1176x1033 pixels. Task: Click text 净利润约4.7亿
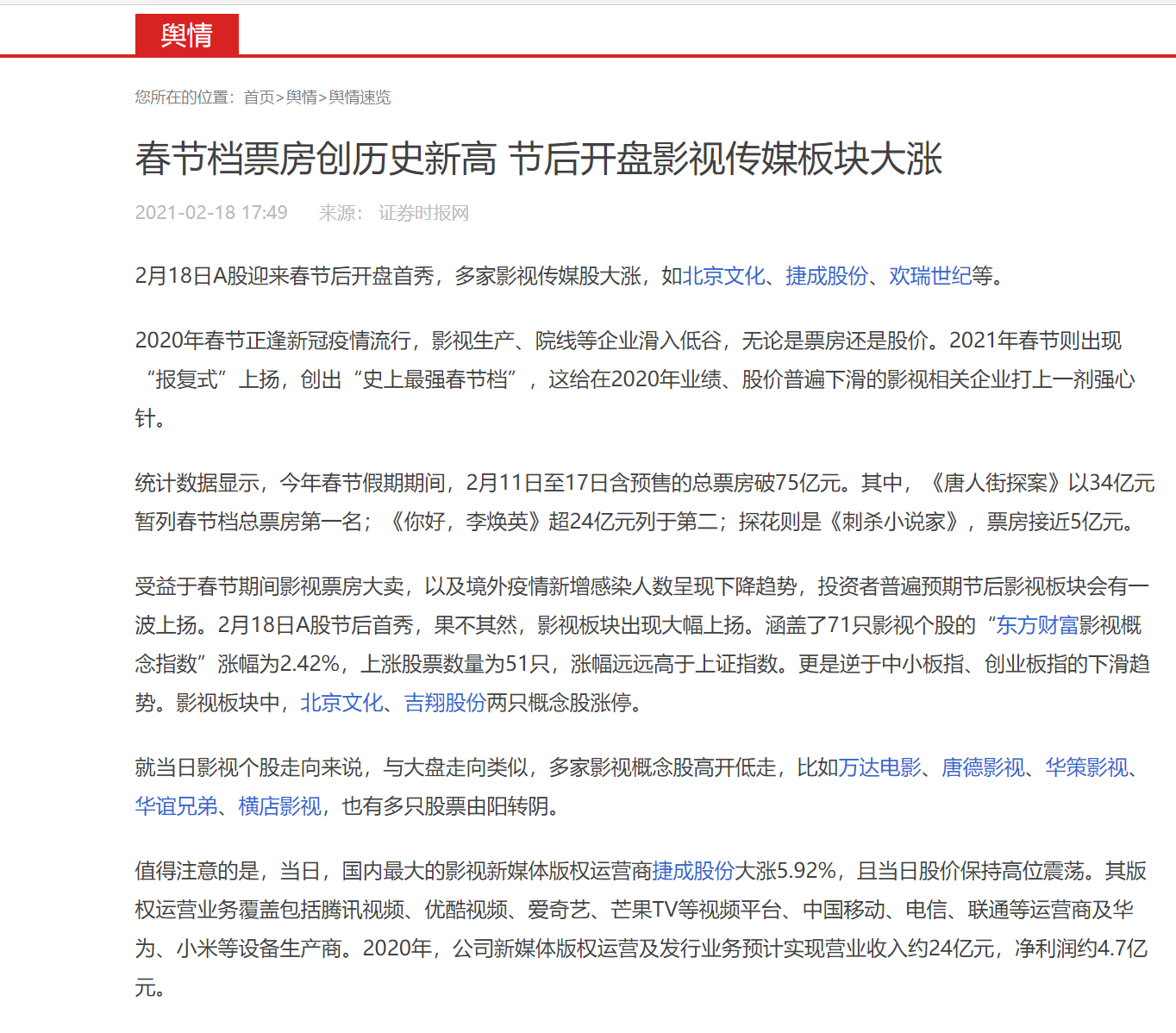pyautogui.click(x=1081, y=948)
